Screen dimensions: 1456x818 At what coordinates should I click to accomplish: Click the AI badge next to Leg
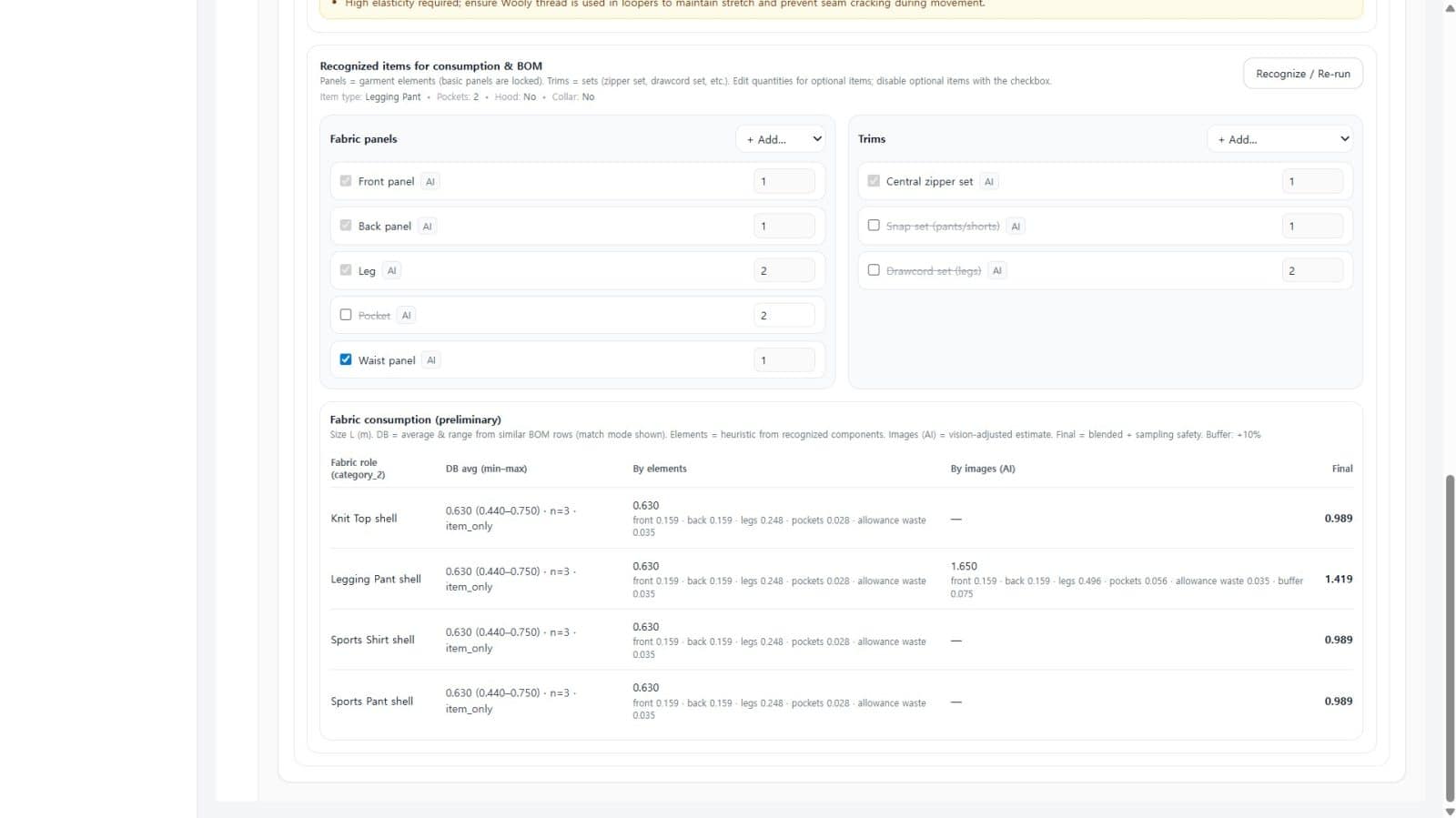point(392,271)
